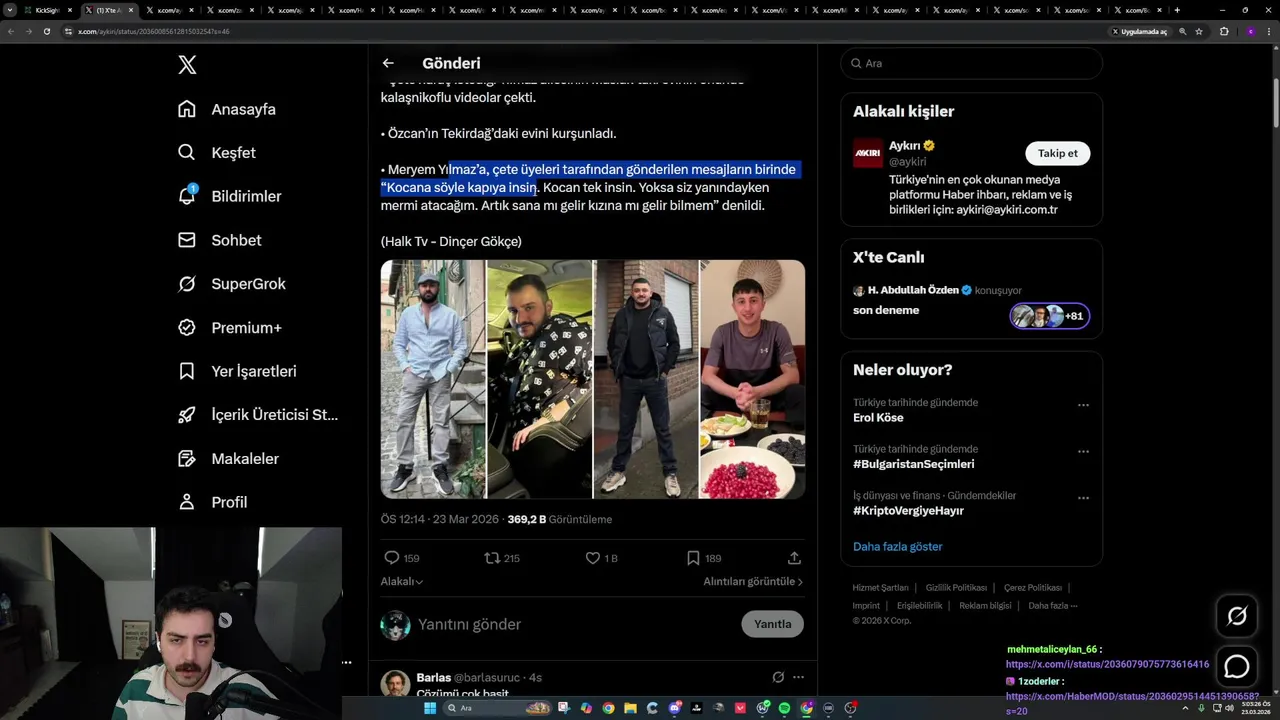The image size is (1280, 720).
Task: Click the repost icon with 215
Action: [492, 558]
